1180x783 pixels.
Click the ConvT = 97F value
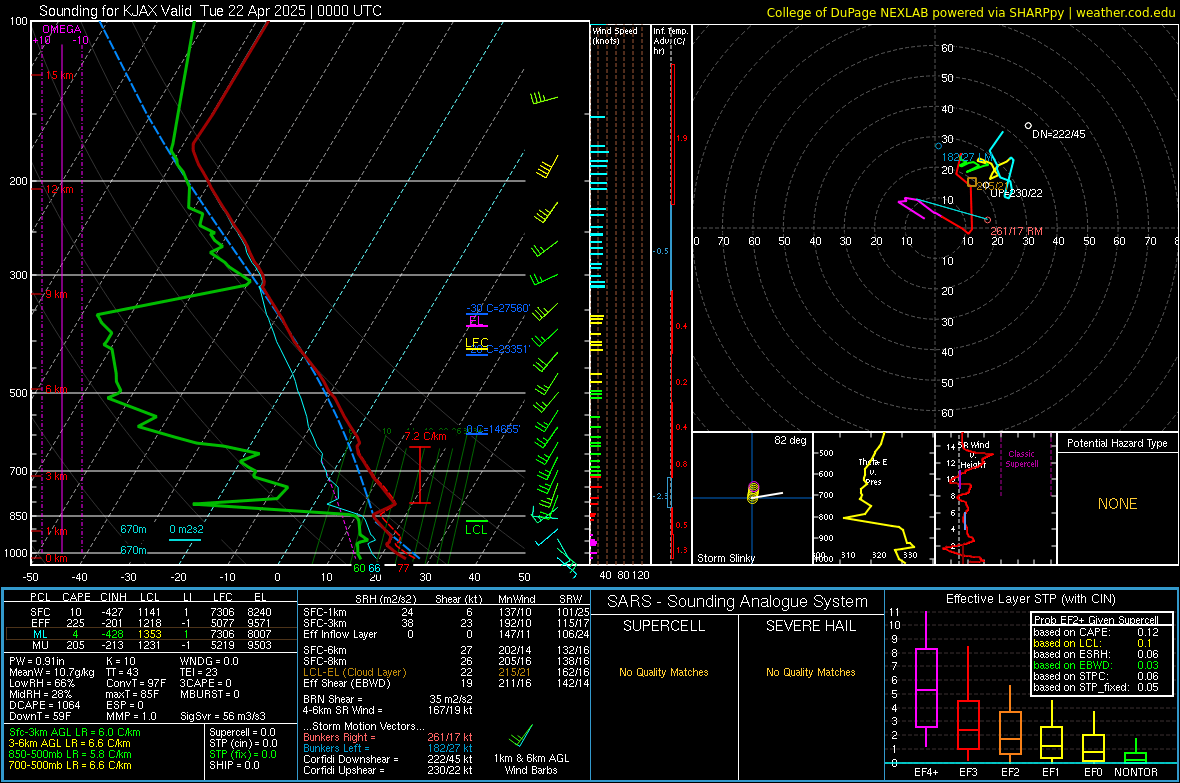pyautogui.click(x=136, y=684)
